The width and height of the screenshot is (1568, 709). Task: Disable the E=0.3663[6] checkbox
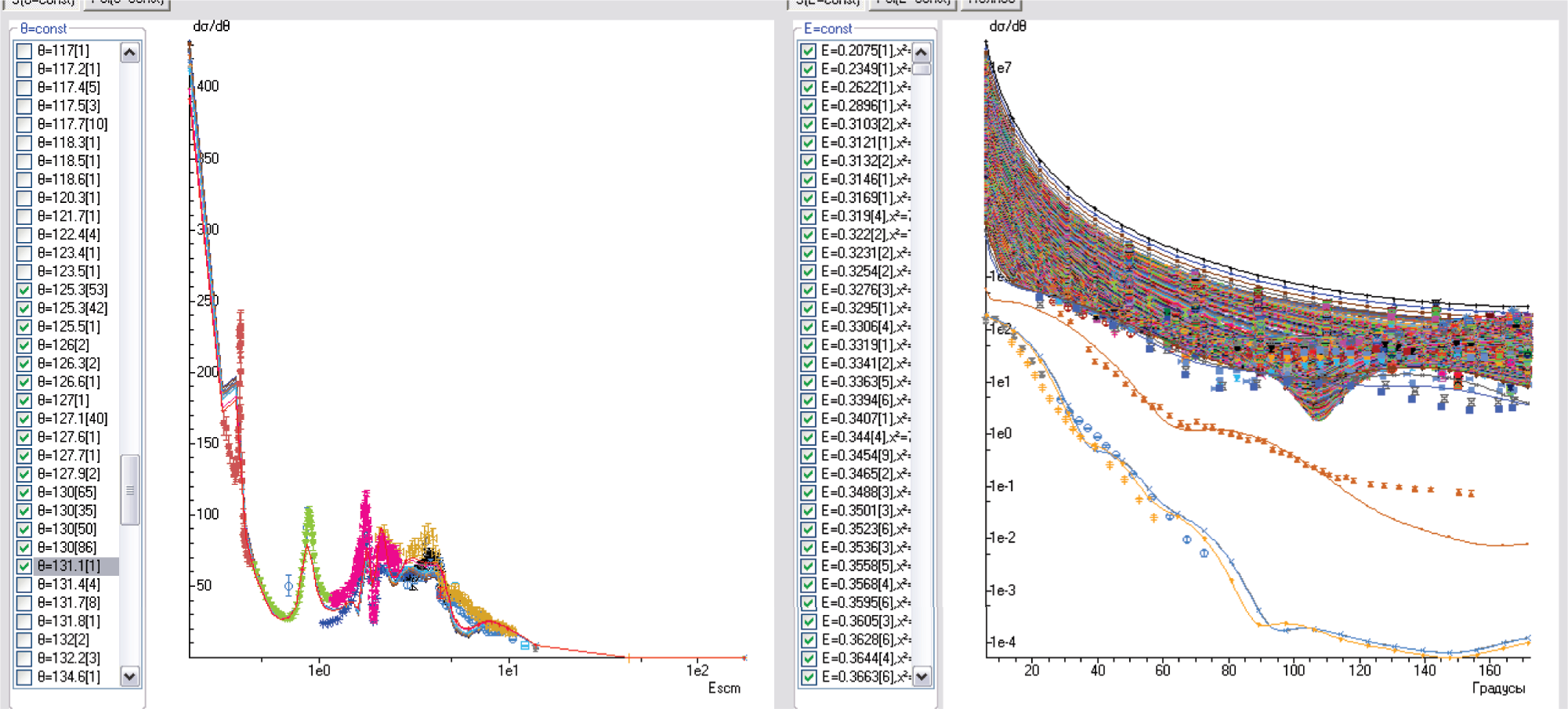[x=808, y=677]
